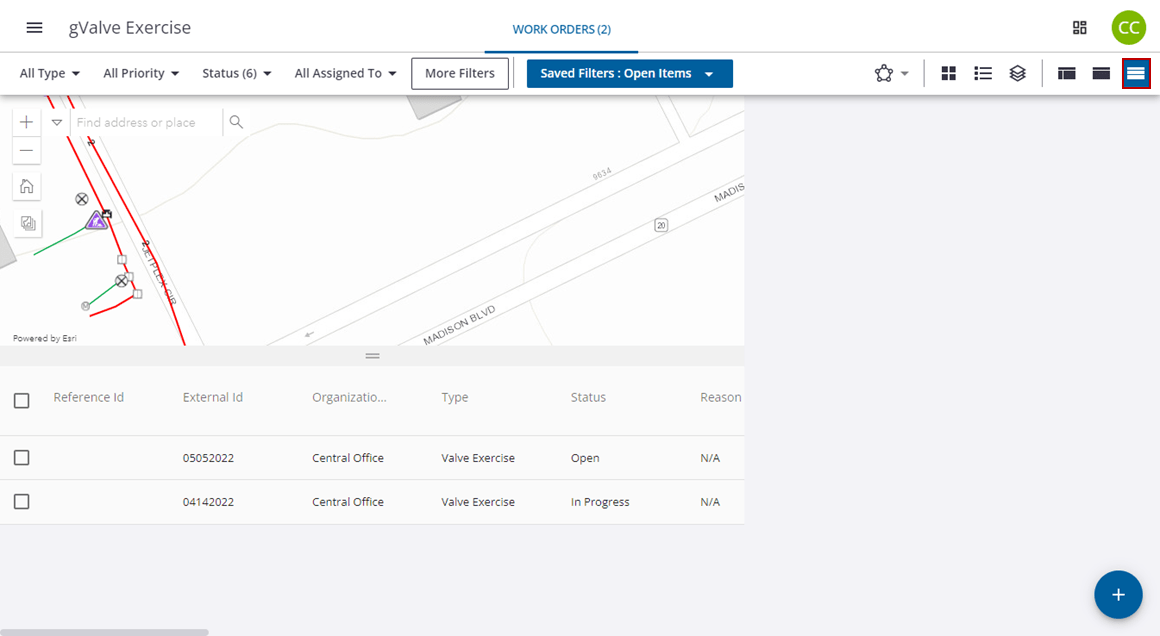Click the workflow settings icon near the filters
This screenshot has height=636, width=1160.
pyautogui.click(x=883, y=73)
